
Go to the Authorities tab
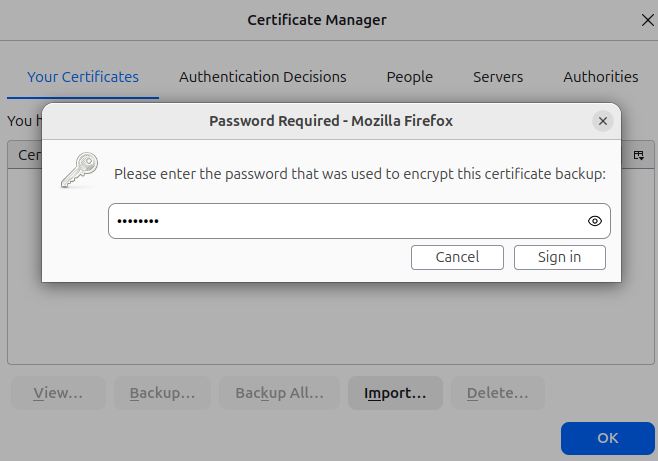(600, 77)
